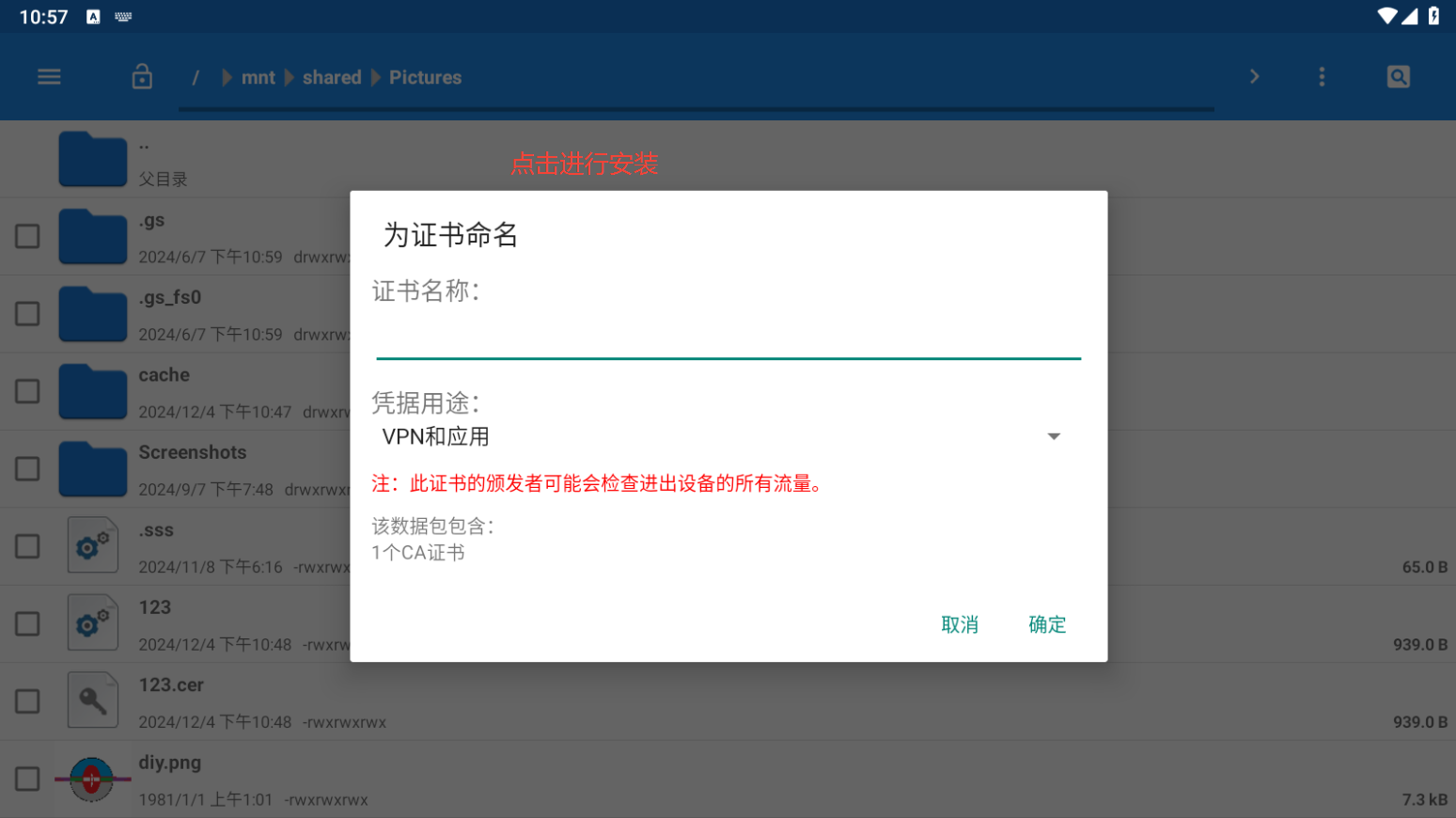Click the 7.3 kB file size
1456x818 pixels.
[x=1425, y=799]
